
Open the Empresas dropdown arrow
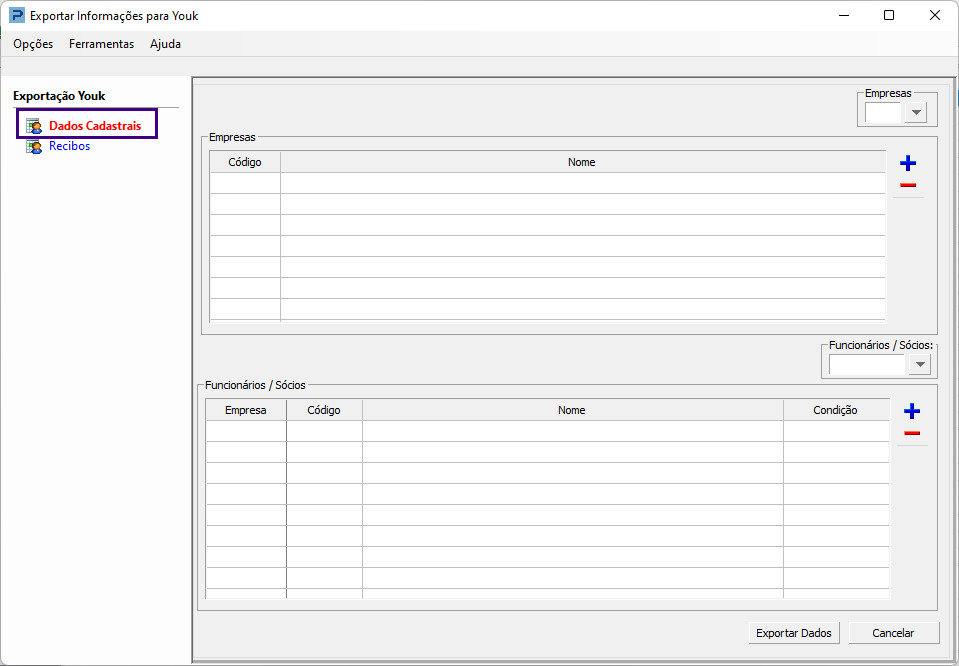(x=916, y=113)
